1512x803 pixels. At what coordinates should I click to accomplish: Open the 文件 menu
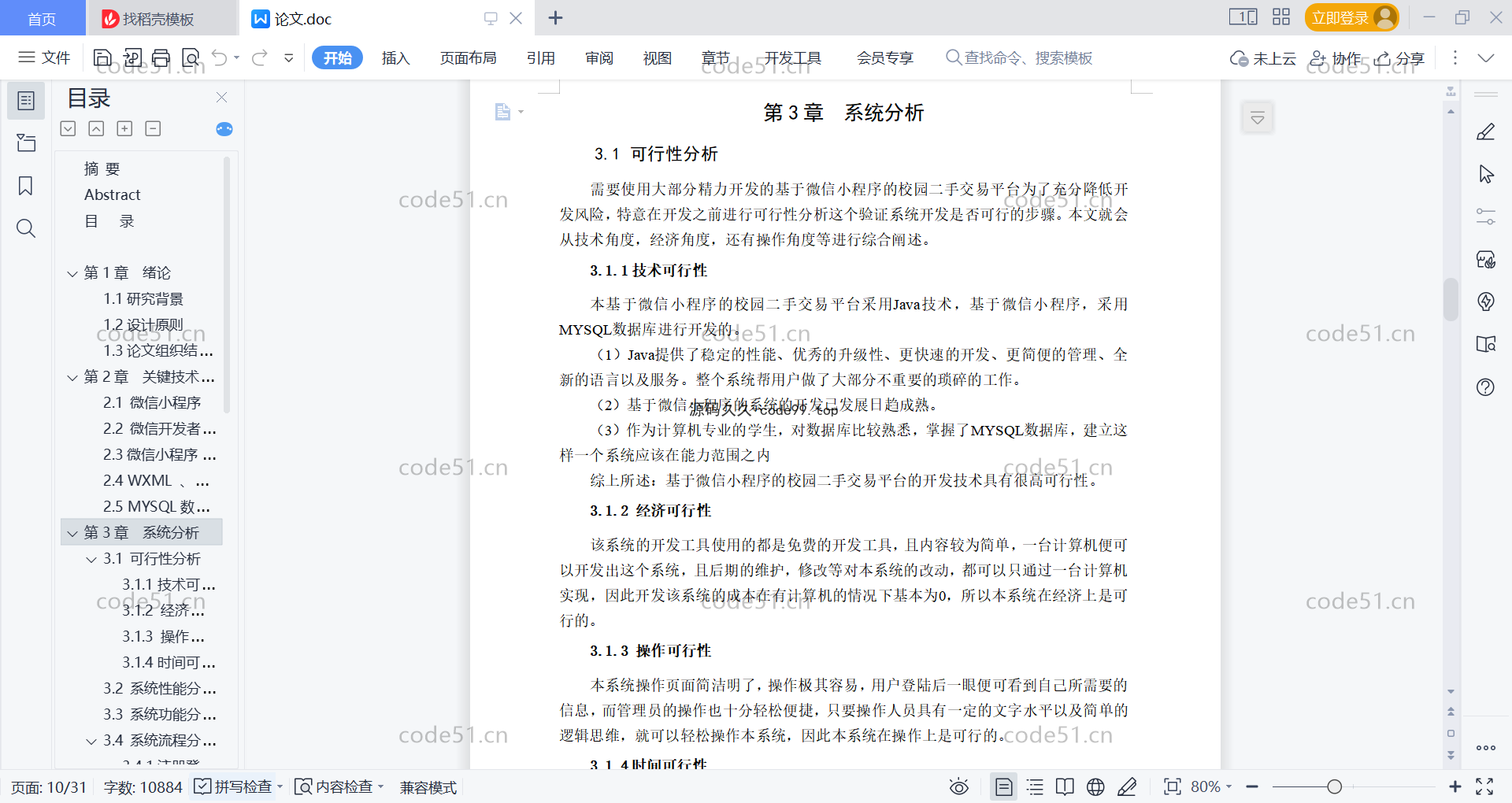click(44, 57)
